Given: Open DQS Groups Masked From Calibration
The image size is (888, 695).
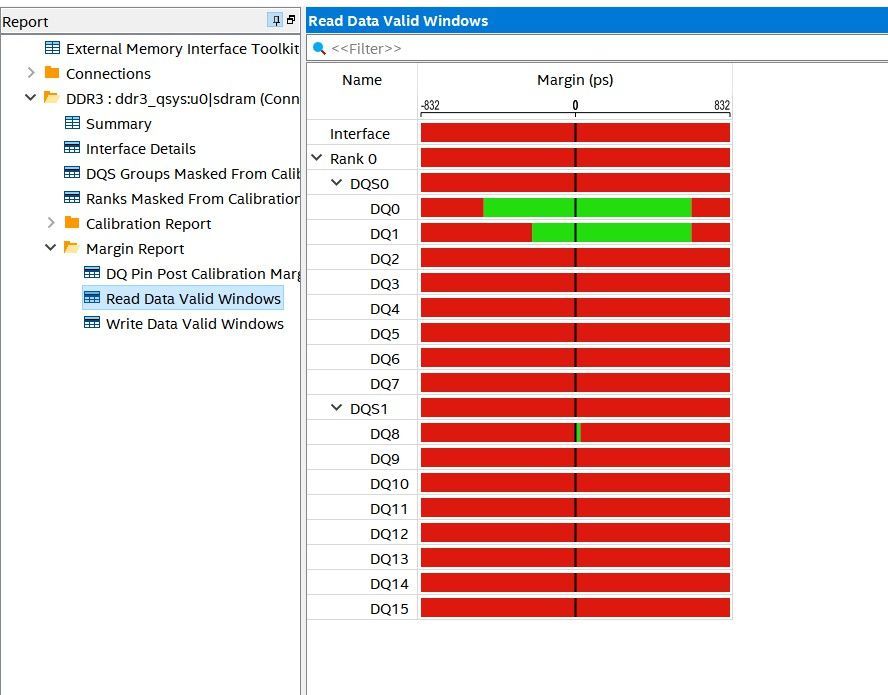Looking at the screenshot, I should click(193, 173).
